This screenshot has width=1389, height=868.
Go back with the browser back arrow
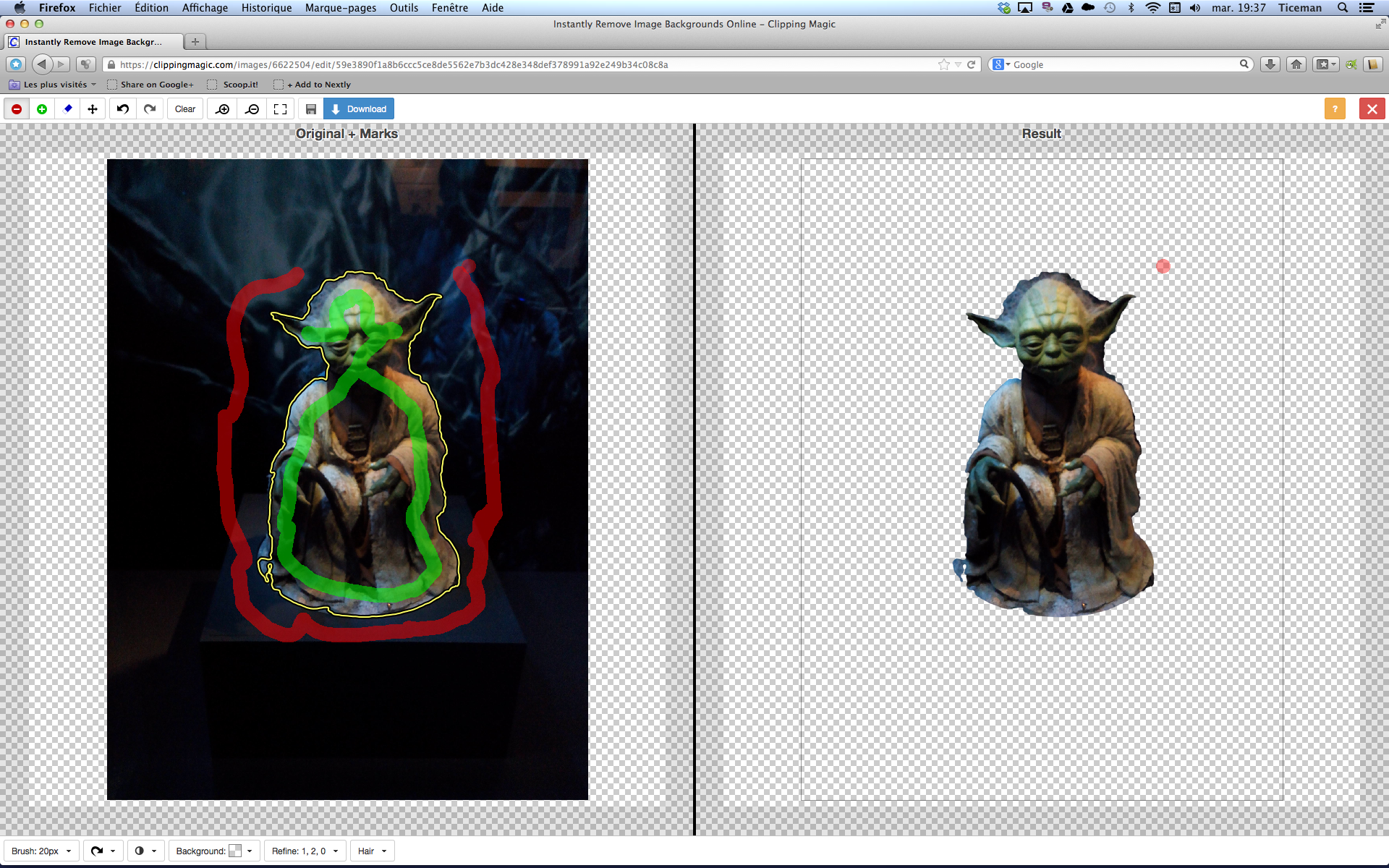pos(42,64)
